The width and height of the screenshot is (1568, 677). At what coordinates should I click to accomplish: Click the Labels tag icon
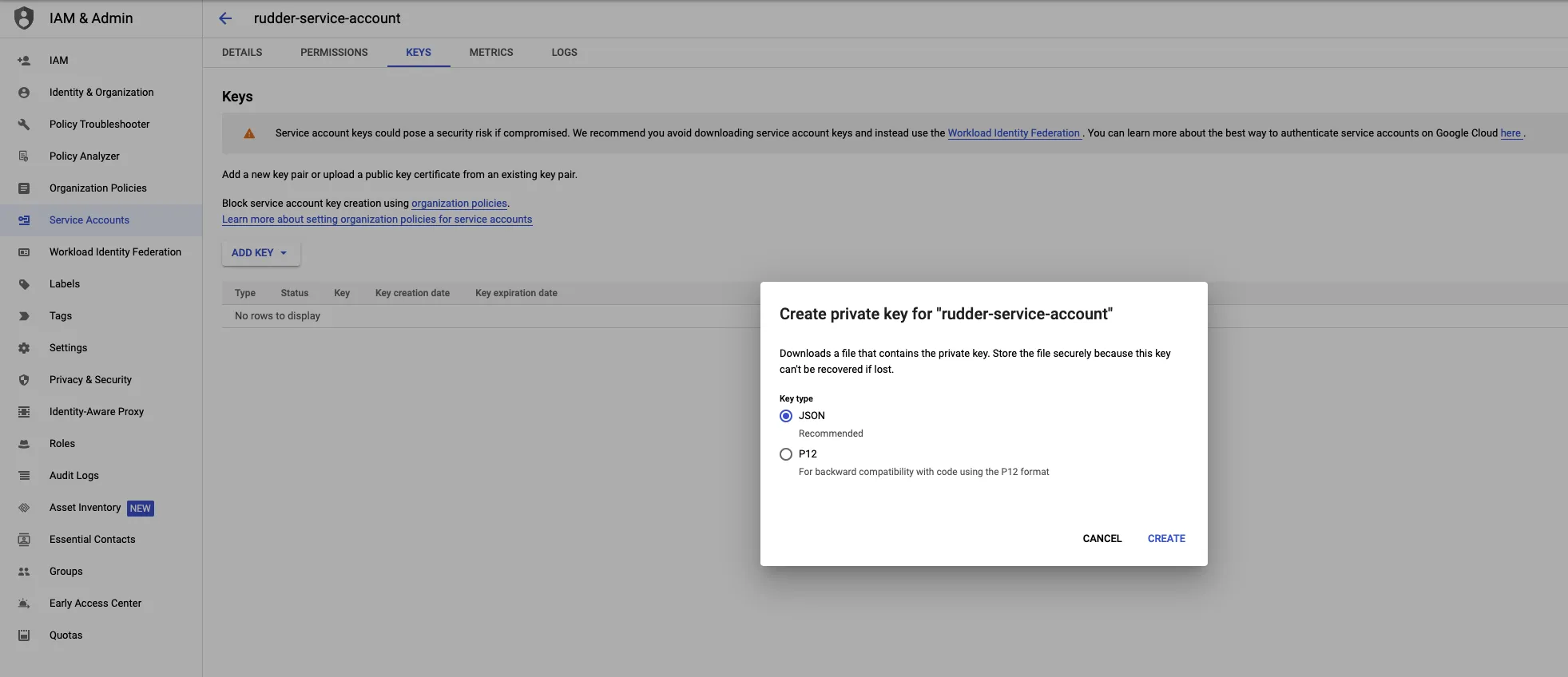click(24, 284)
